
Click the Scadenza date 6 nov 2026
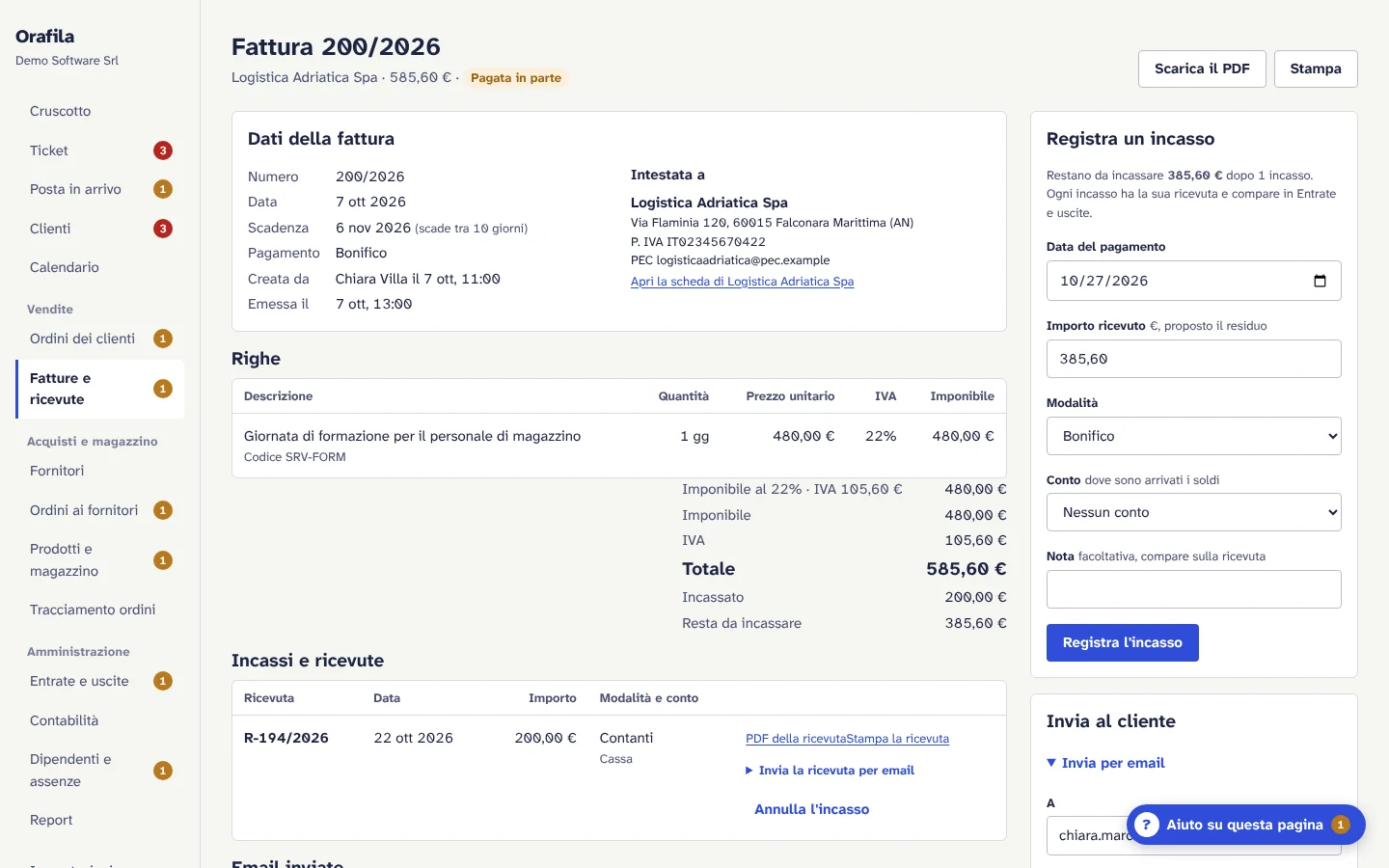(x=373, y=228)
